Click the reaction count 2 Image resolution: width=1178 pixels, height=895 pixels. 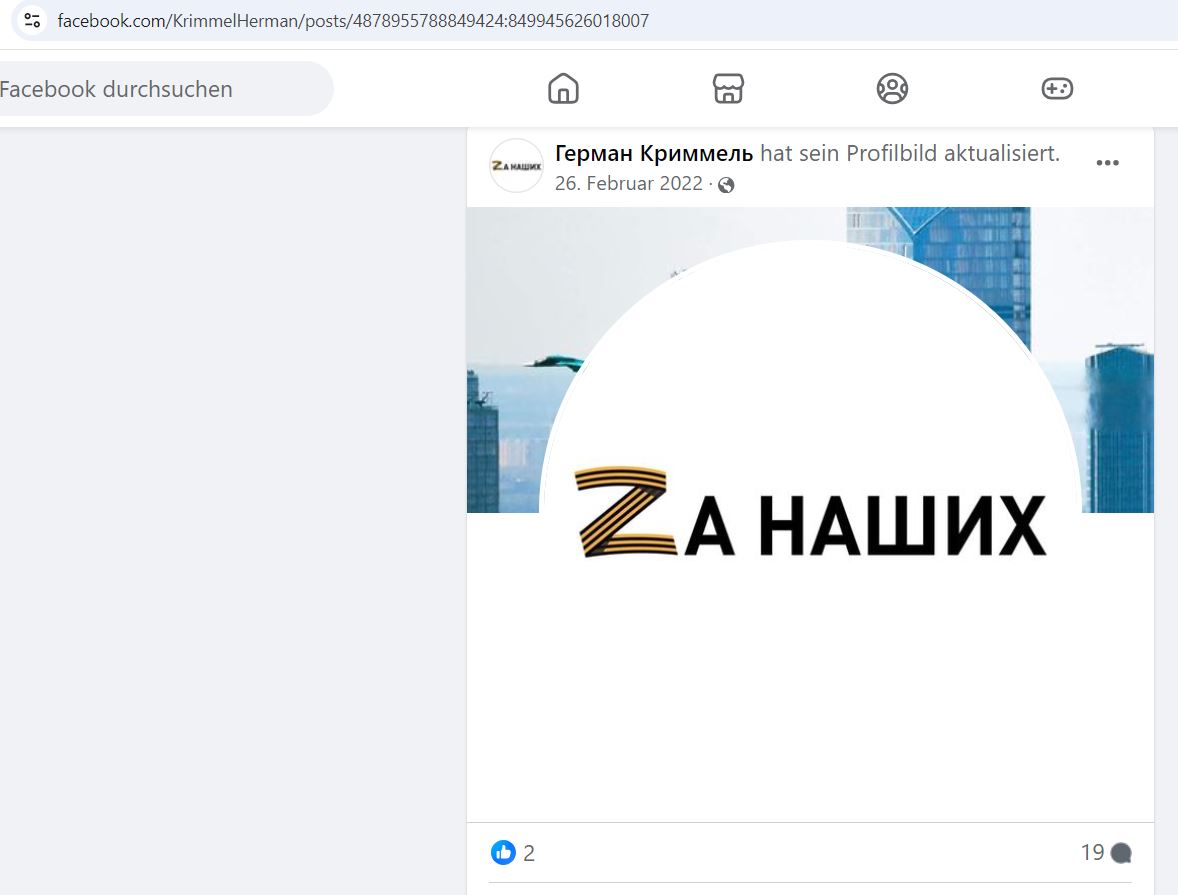tap(529, 853)
